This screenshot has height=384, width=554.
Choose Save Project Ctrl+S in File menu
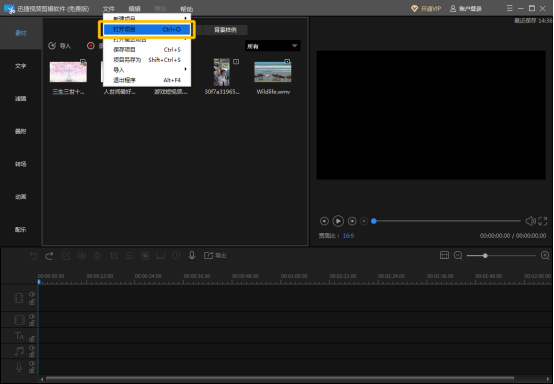click(x=147, y=49)
